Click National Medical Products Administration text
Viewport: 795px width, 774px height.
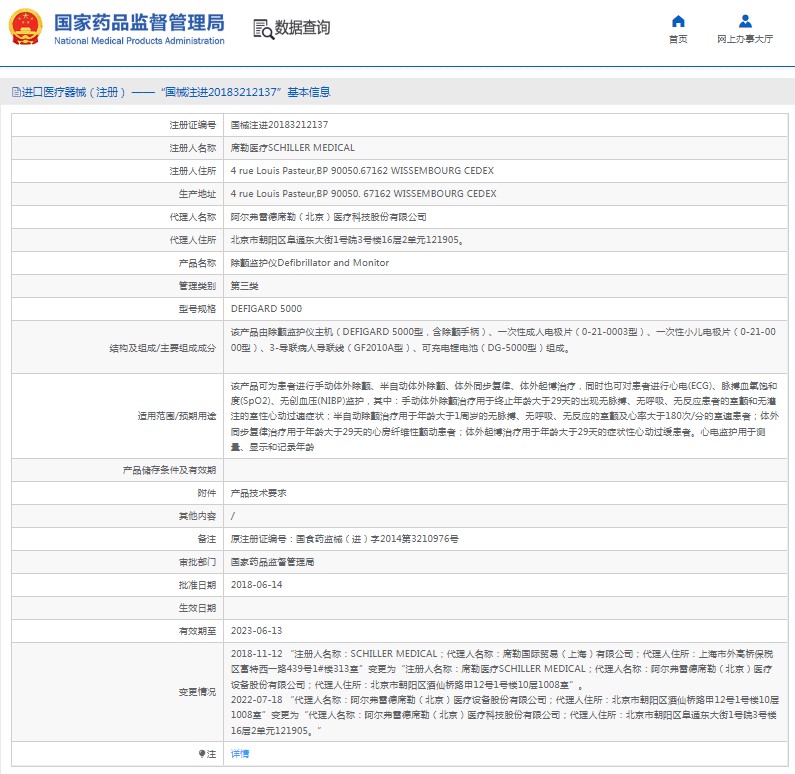(x=139, y=41)
